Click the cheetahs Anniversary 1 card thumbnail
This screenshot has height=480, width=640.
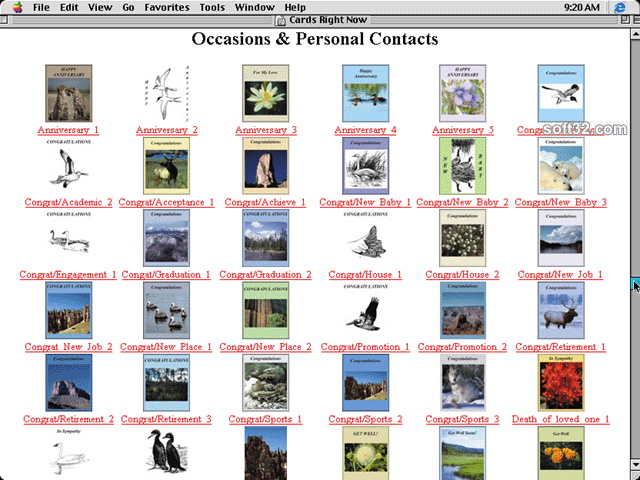coord(69,93)
